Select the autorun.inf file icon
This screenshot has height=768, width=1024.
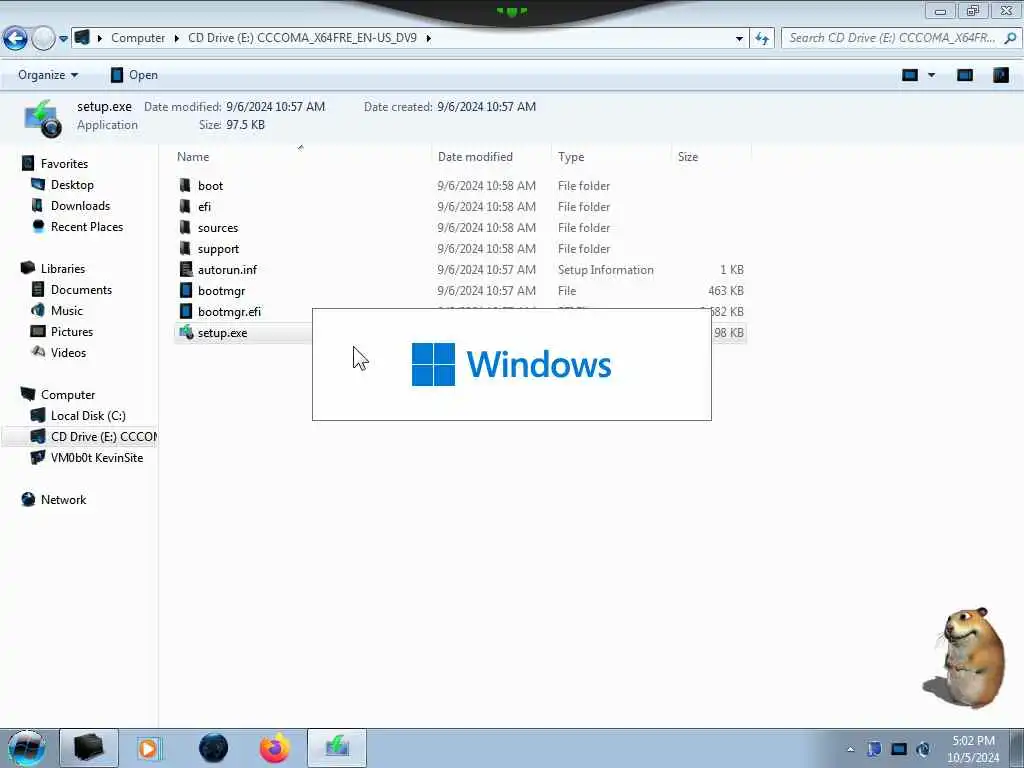tap(186, 270)
